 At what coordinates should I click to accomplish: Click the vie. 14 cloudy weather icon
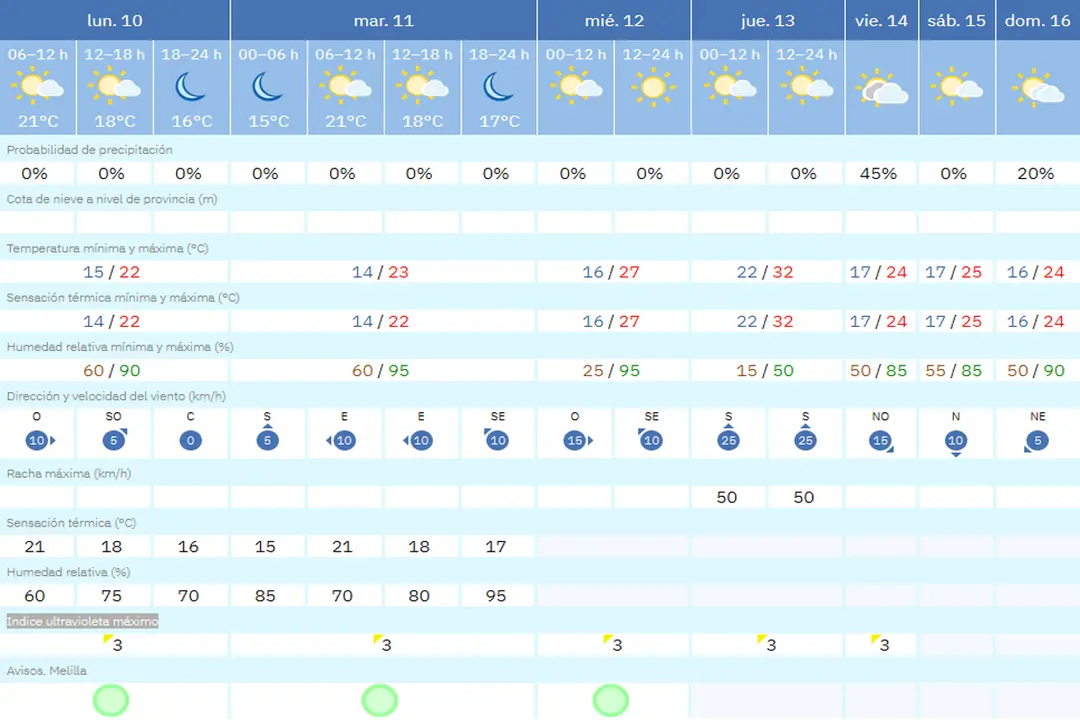pyautogui.click(x=882, y=88)
